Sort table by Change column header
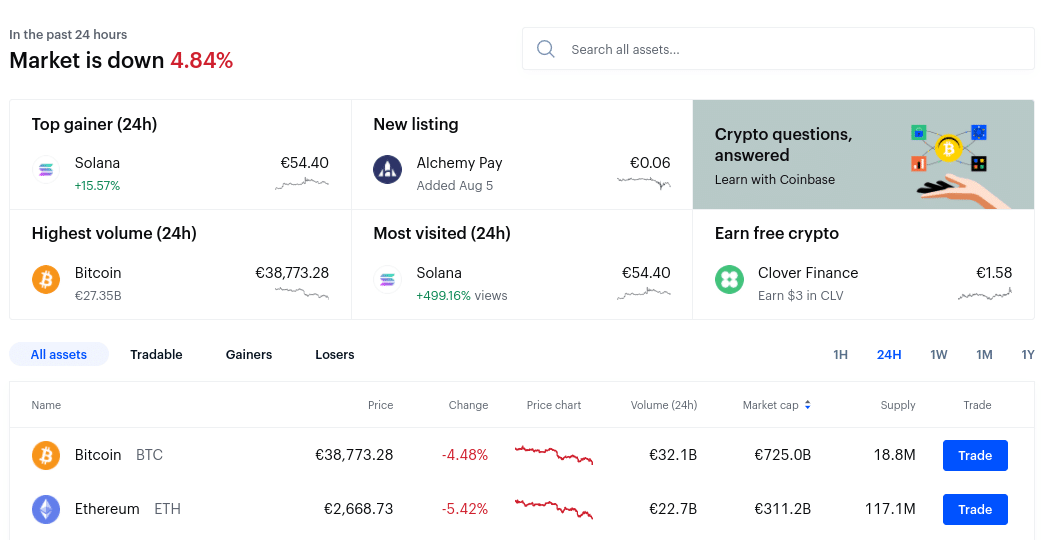1054x540 pixels. (469, 405)
